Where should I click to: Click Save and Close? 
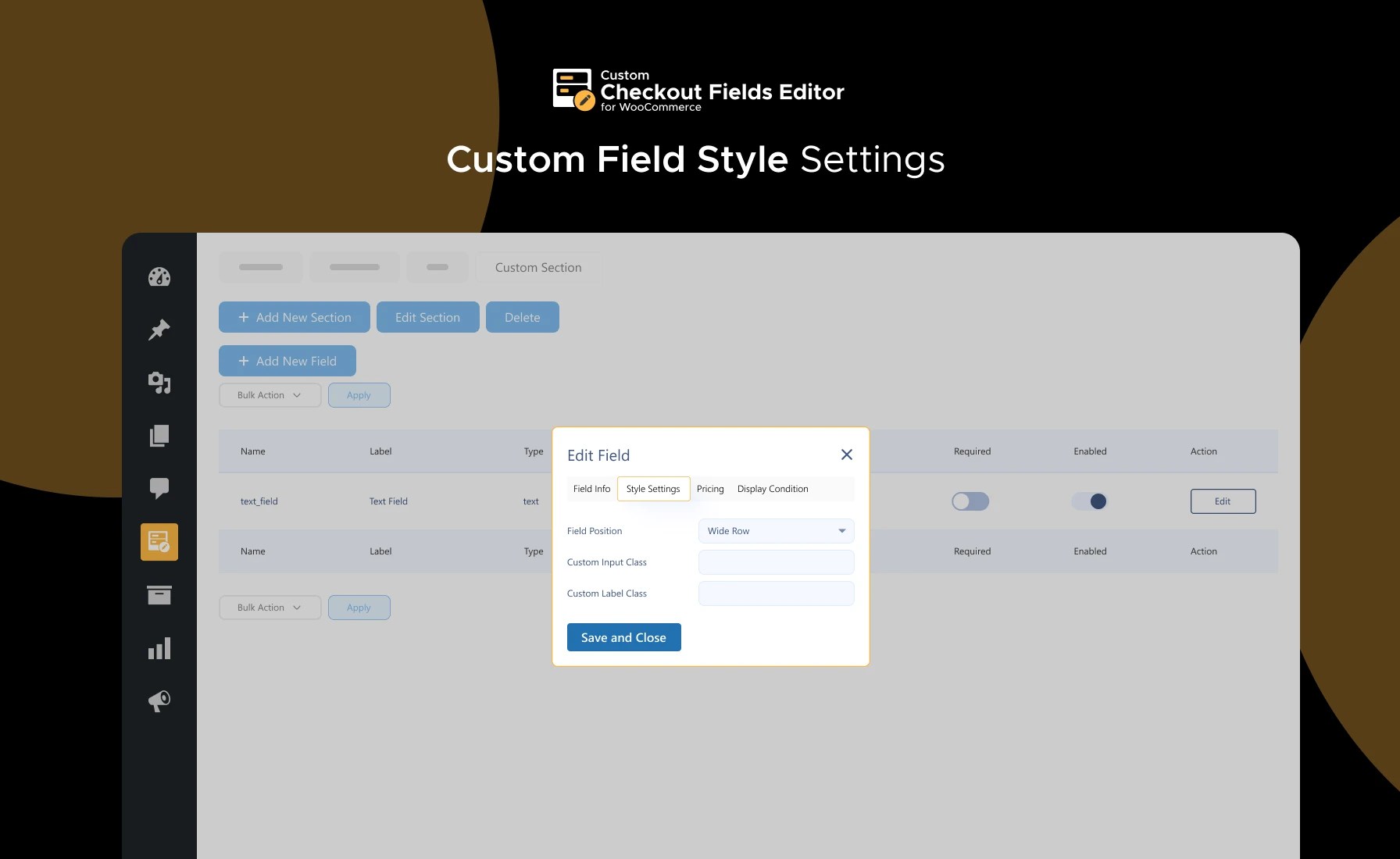(623, 636)
